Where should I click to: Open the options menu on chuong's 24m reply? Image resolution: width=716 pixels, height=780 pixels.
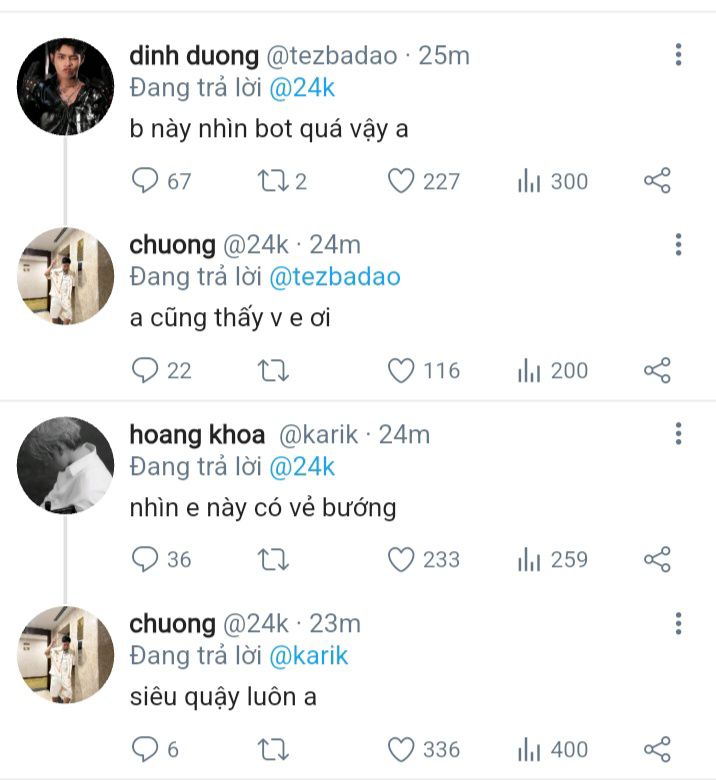coord(678,245)
